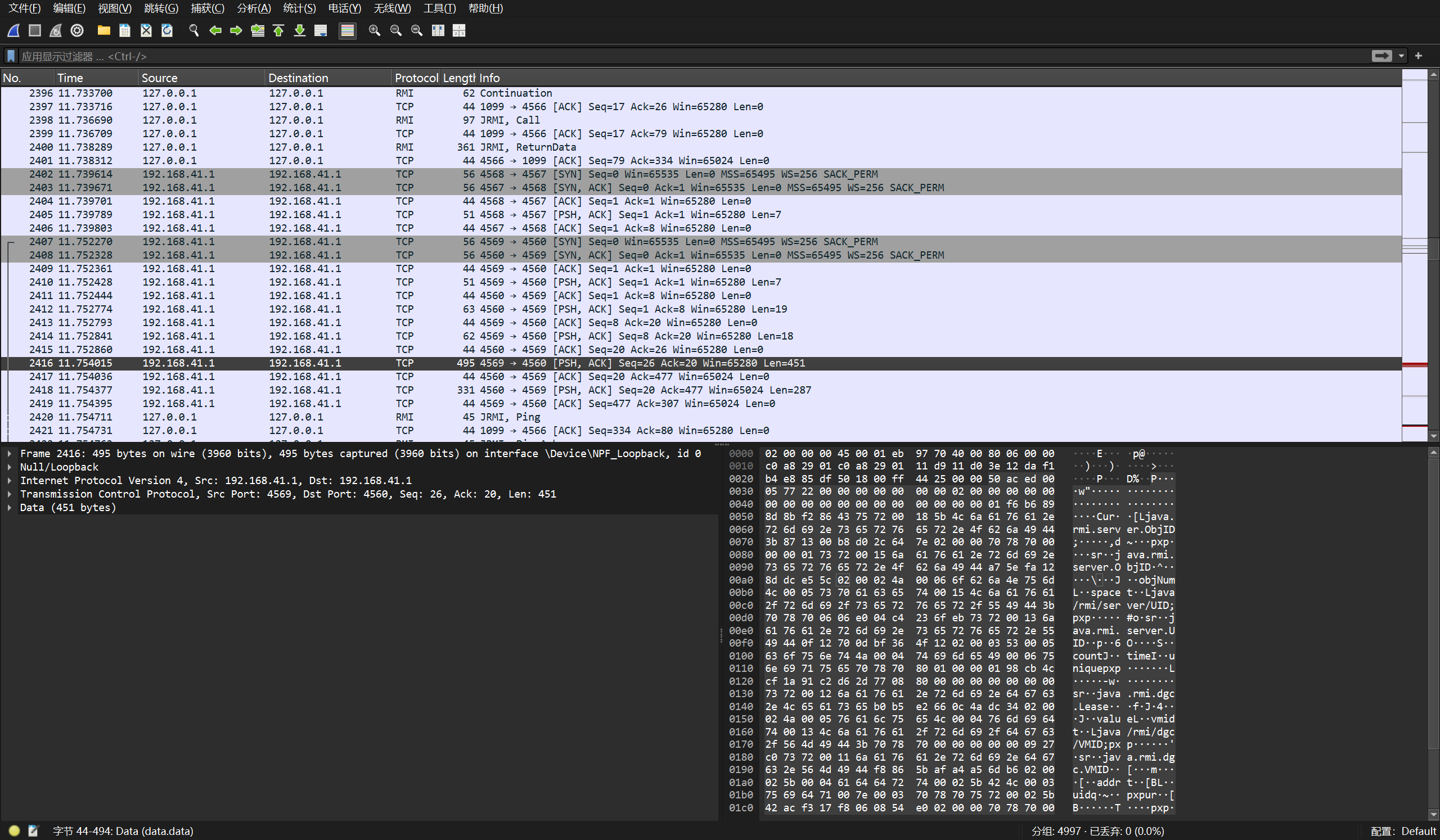Go forward in packet history arrow
The width and height of the screenshot is (1440, 840).
point(236,30)
